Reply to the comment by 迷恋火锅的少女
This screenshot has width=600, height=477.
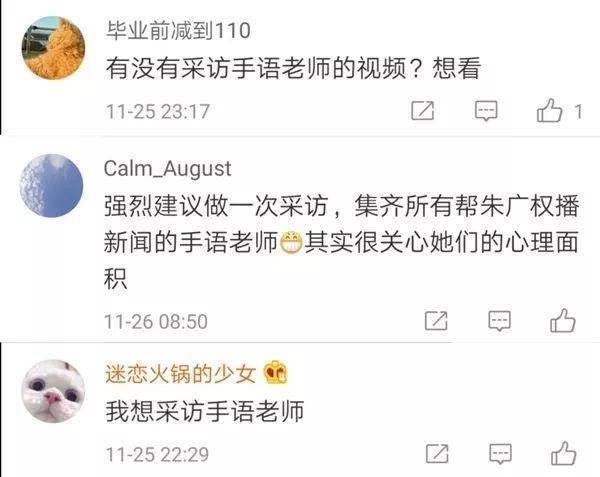[501, 454]
